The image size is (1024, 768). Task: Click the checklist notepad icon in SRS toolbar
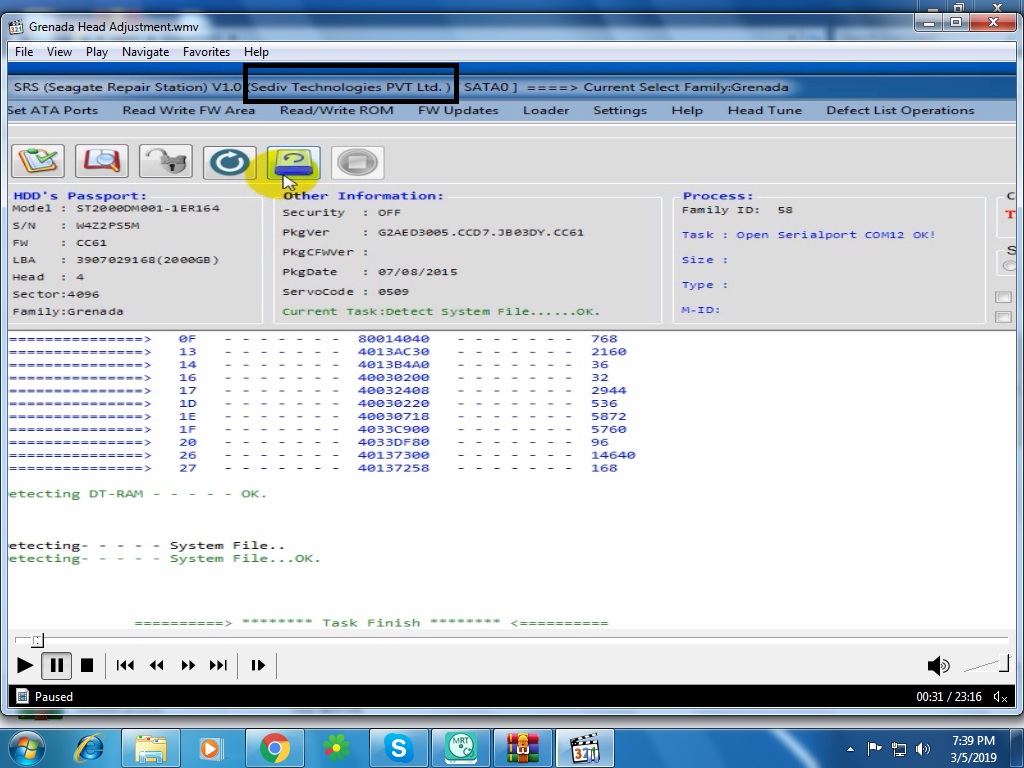(x=38, y=161)
